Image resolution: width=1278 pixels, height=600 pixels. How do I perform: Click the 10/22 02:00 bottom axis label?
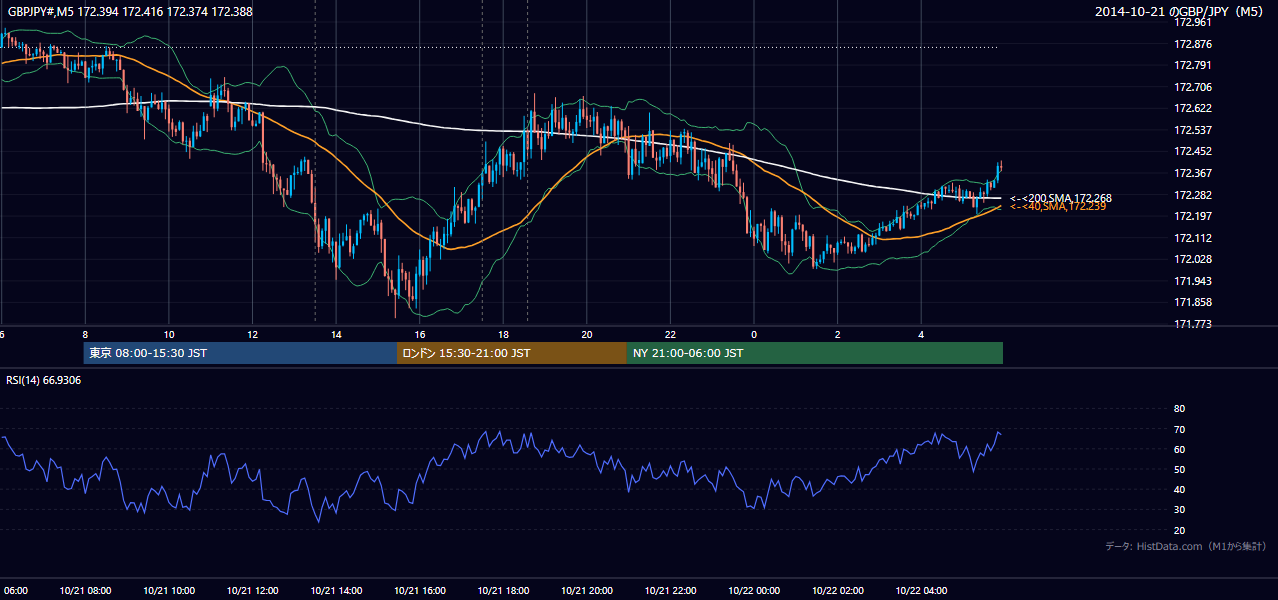(x=838, y=590)
